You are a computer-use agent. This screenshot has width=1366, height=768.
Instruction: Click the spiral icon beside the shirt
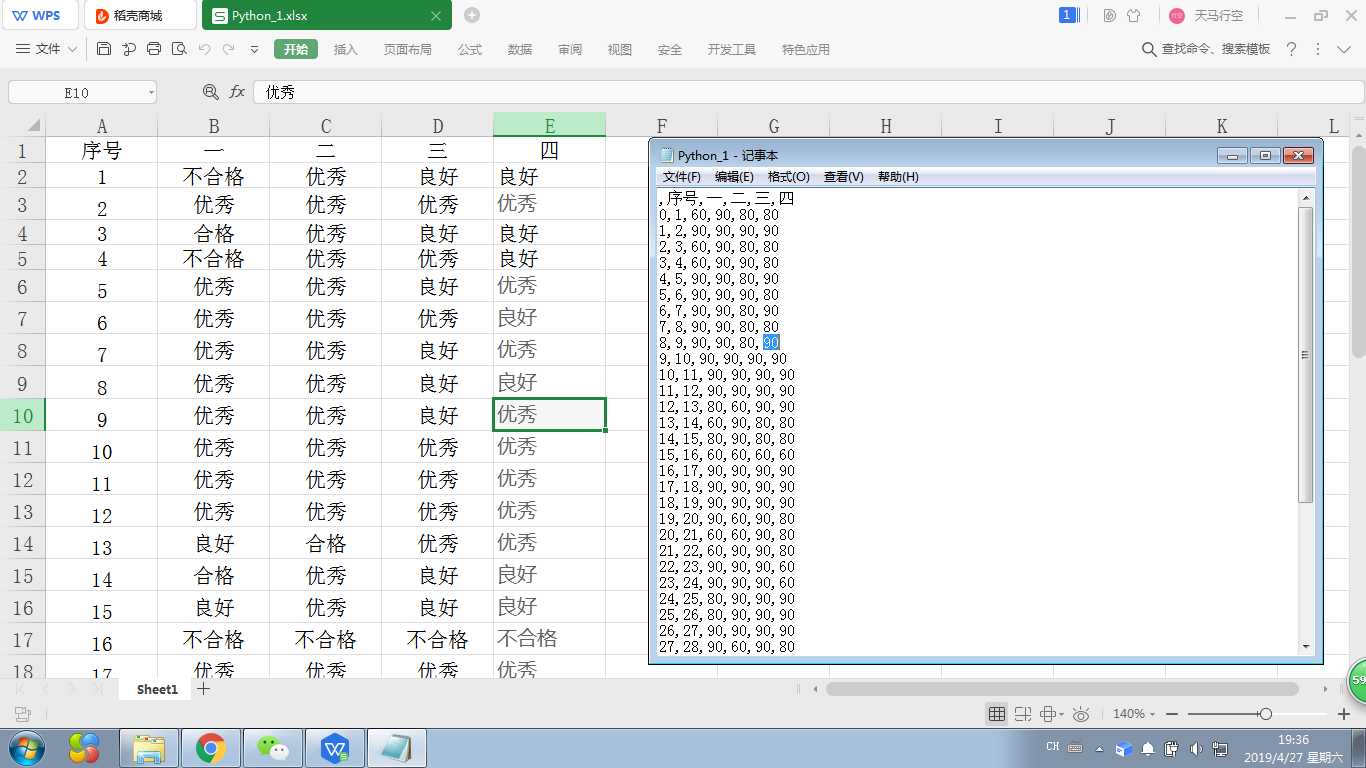[x=1110, y=15]
